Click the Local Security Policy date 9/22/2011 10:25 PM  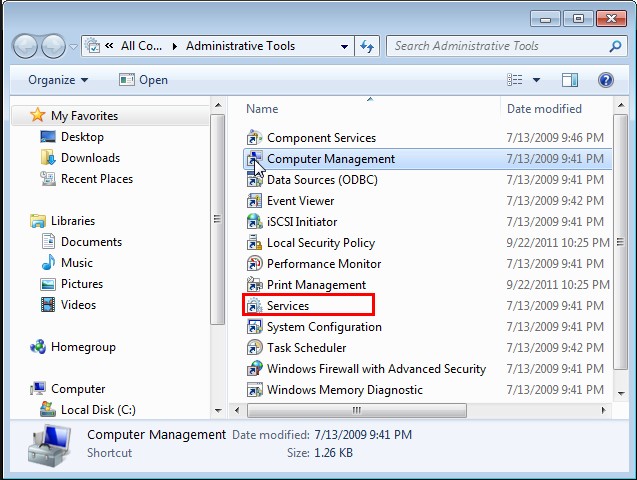tap(558, 243)
